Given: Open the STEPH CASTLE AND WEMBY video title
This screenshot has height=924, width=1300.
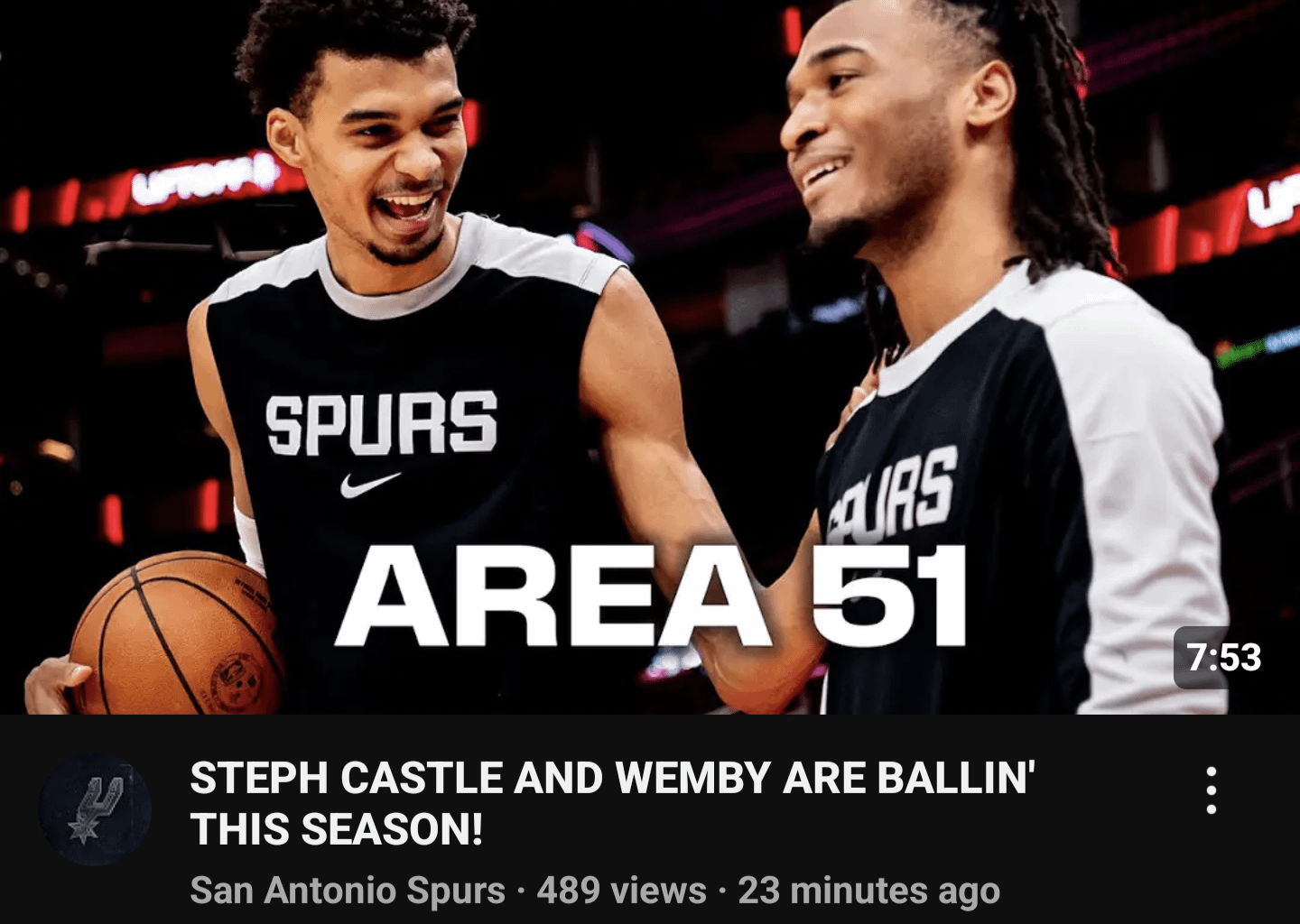Looking at the screenshot, I should point(612,778).
